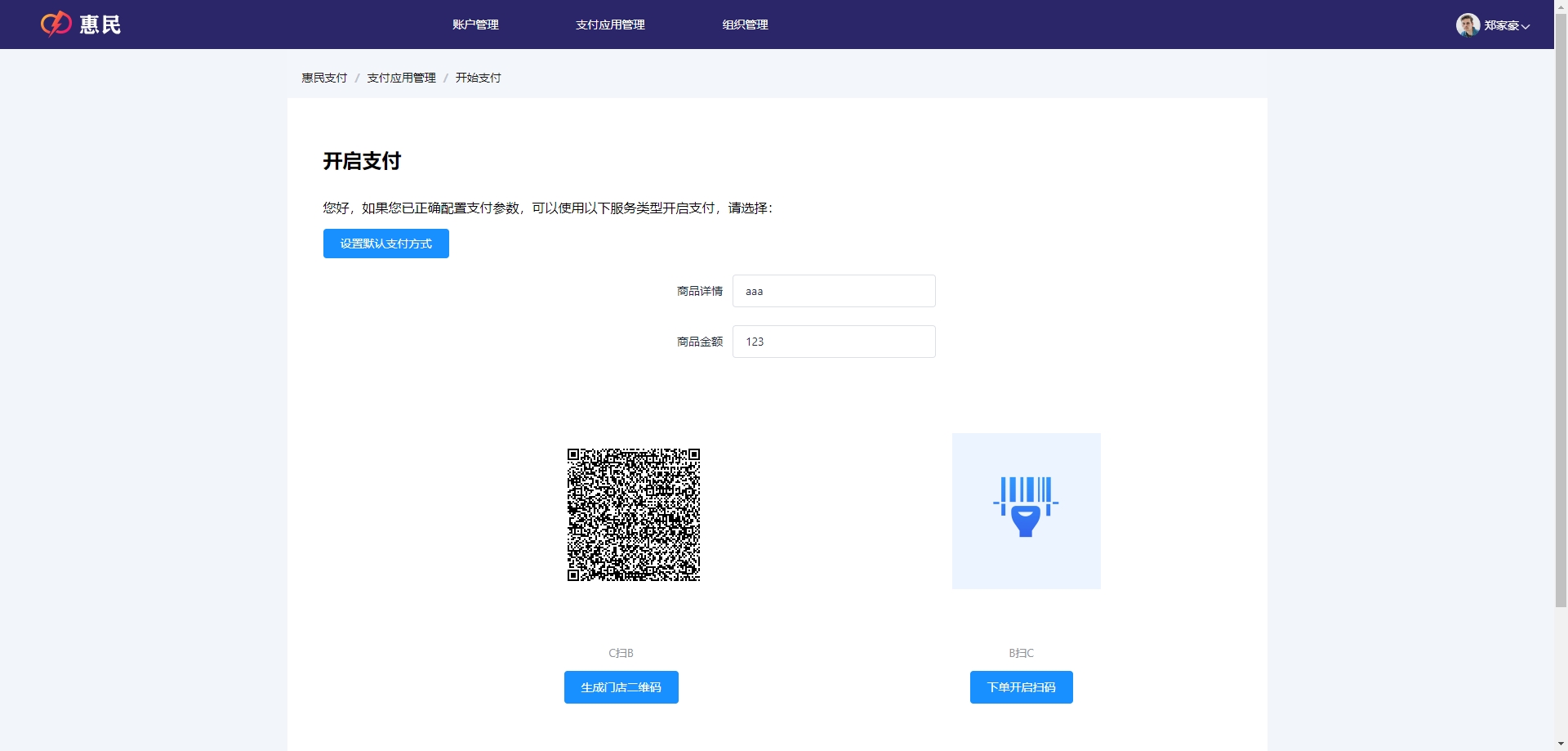Open the 账户管理 menu
Screen dimensions: 1568x751
pos(475,25)
